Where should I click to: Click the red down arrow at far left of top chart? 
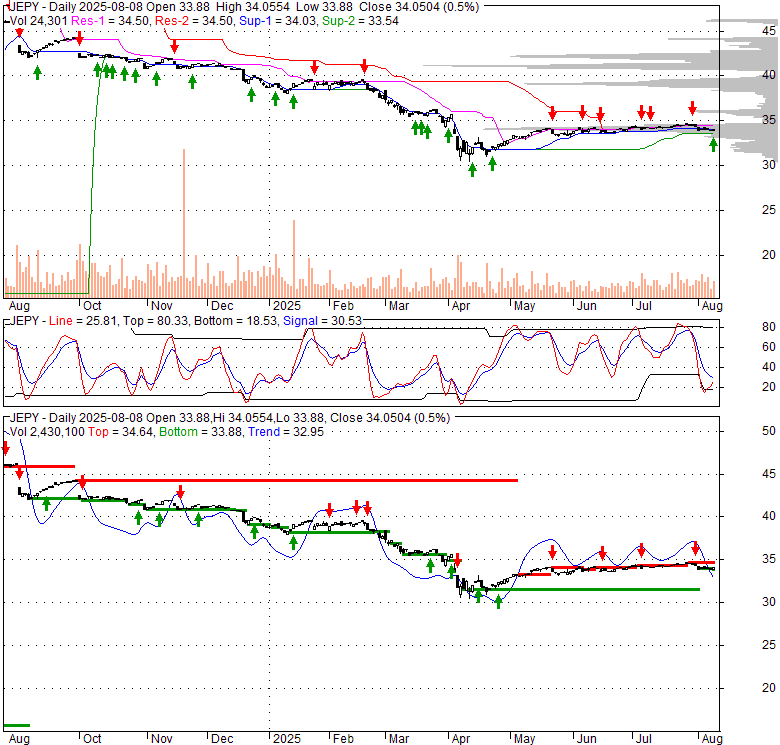click(18, 32)
